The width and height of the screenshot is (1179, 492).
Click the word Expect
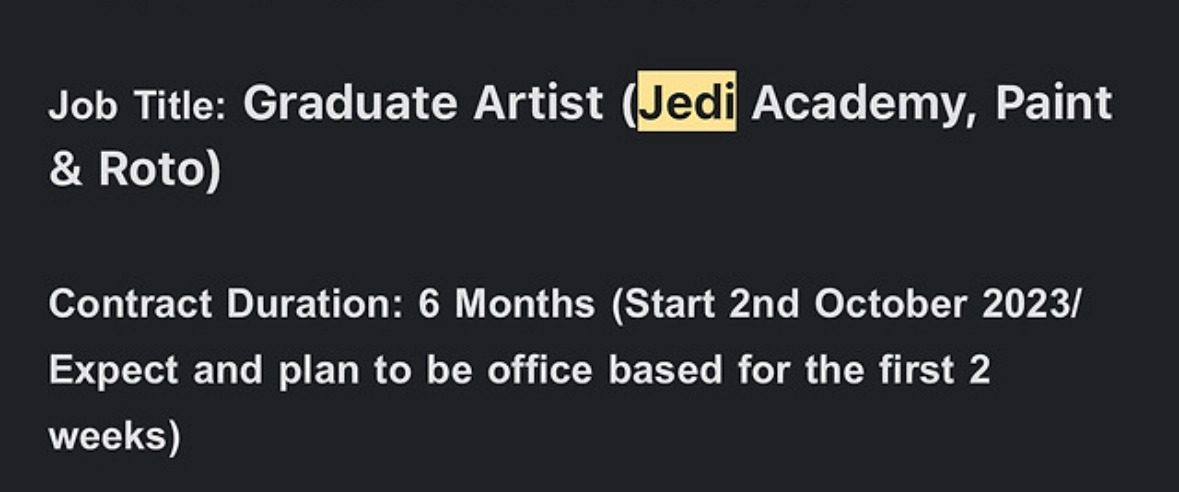pyautogui.click(x=114, y=370)
